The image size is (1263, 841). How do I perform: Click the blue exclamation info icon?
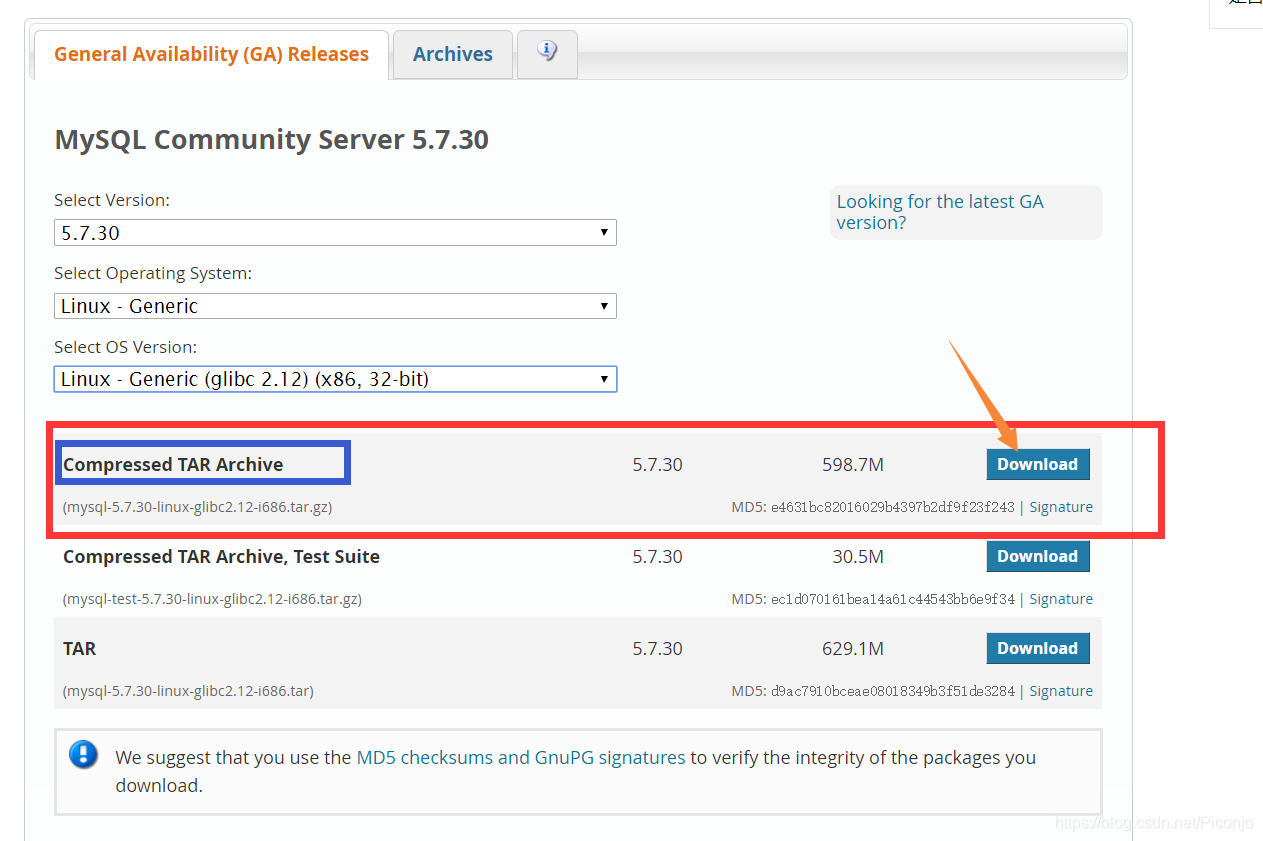(x=83, y=754)
